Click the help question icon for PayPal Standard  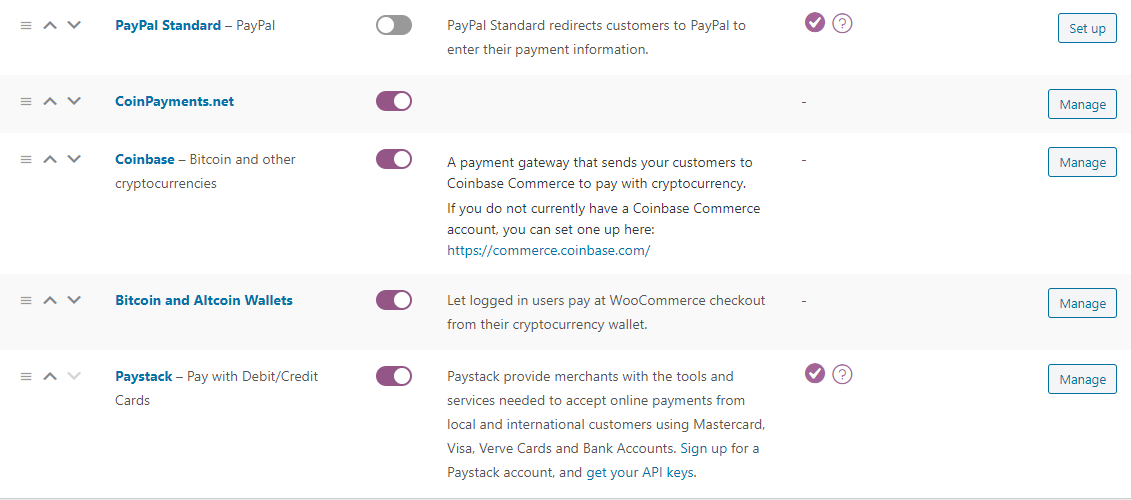(x=843, y=24)
